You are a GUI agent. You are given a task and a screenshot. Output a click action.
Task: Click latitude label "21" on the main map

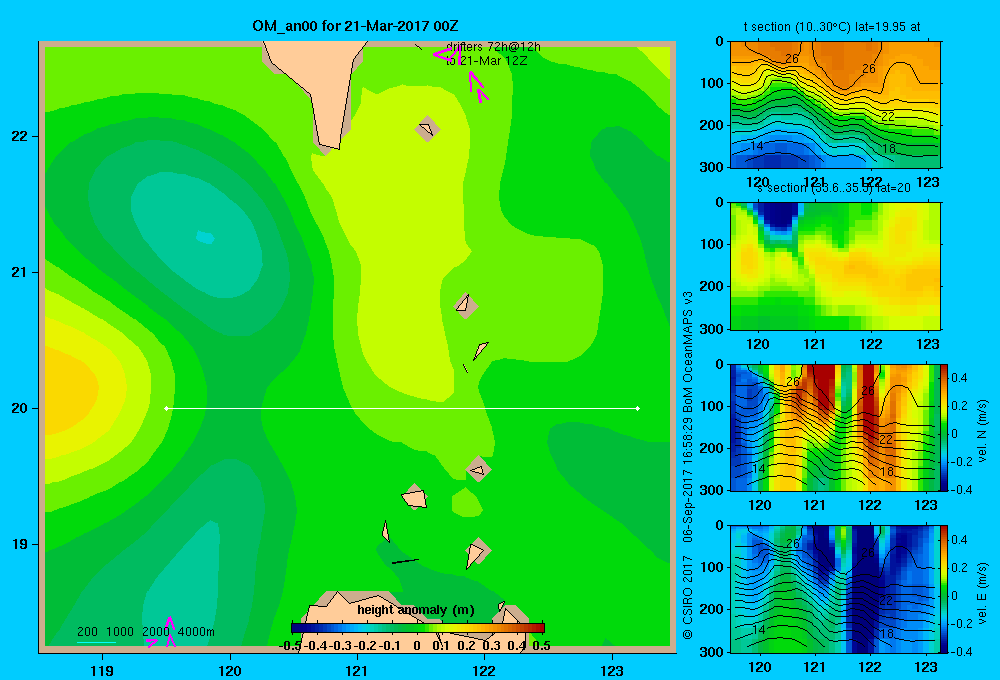click(20, 272)
